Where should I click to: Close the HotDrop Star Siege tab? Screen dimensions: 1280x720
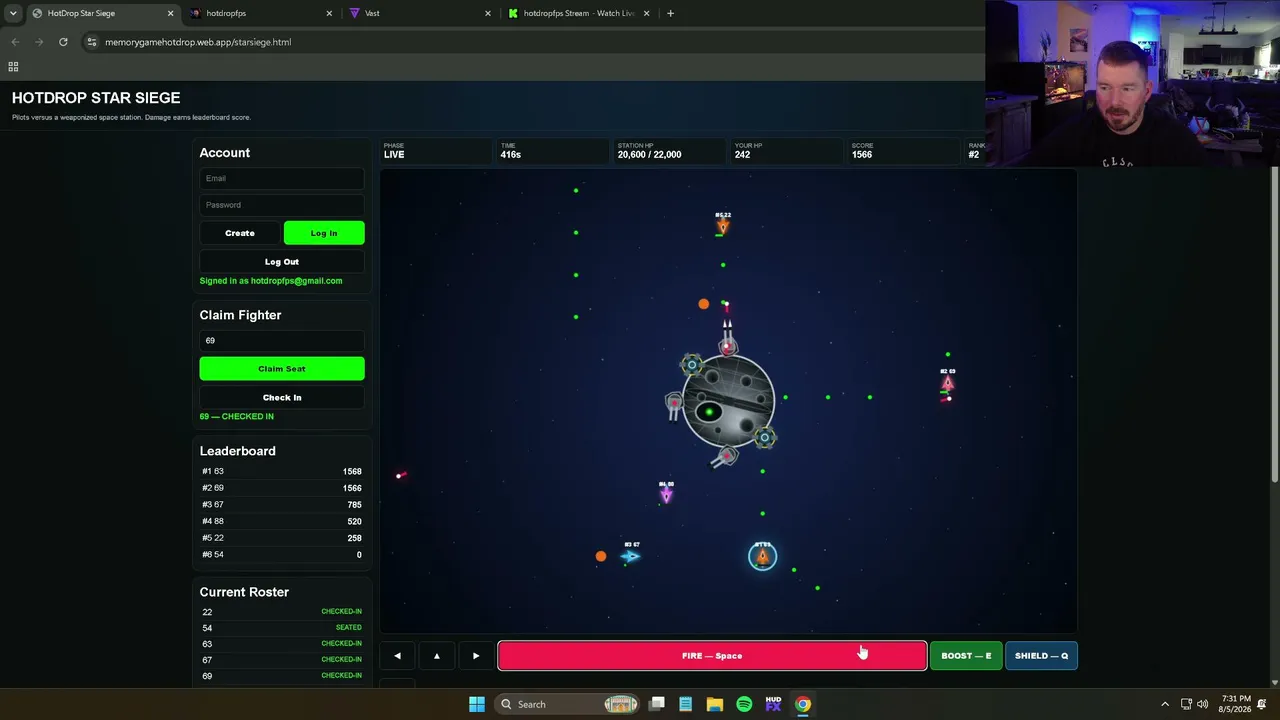(170, 13)
